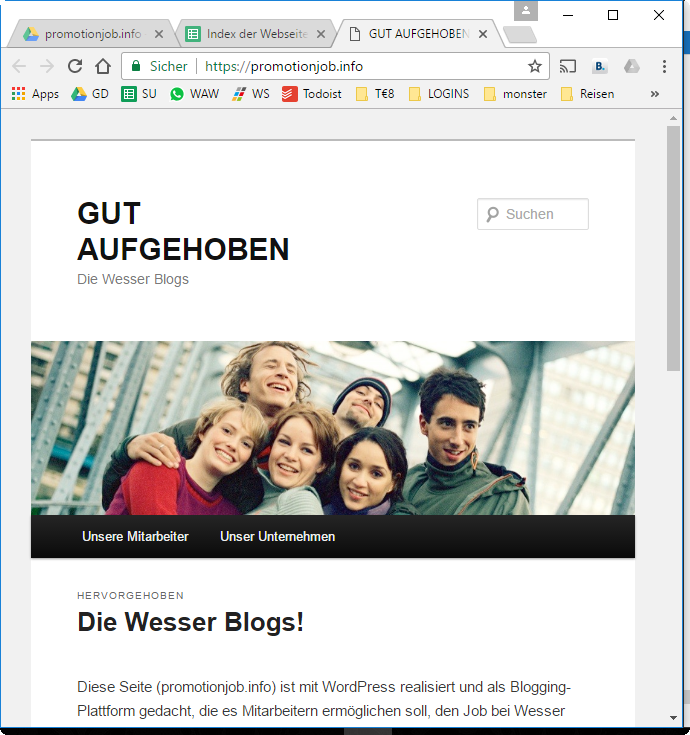690x735 pixels.
Task: Switch to the first promotionjob.info tab
Action: [x=92, y=34]
